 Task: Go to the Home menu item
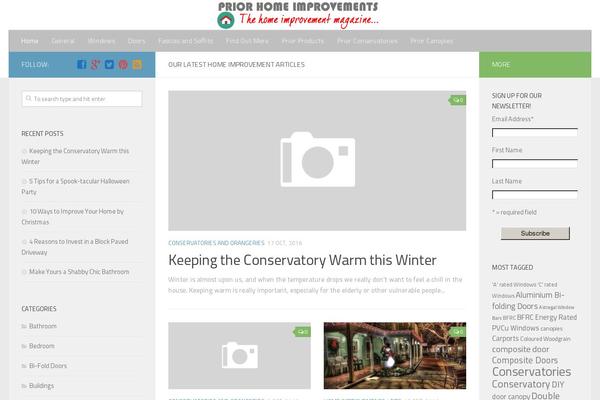tap(29, 41)
